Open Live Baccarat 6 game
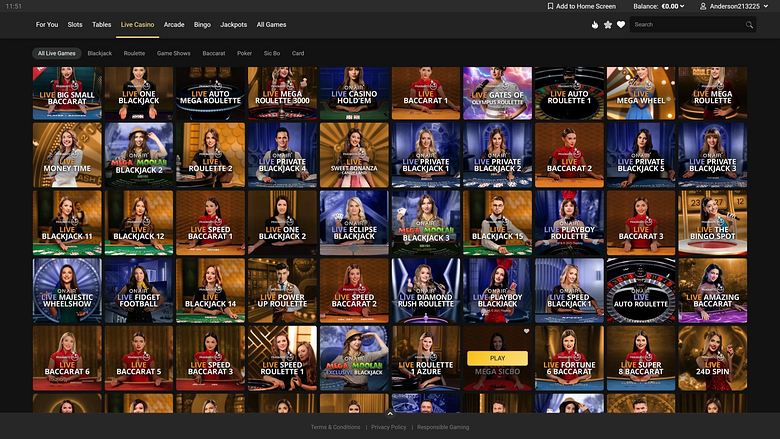The width and height of the screenshot is (780, 439). click(x=67, y=358)
